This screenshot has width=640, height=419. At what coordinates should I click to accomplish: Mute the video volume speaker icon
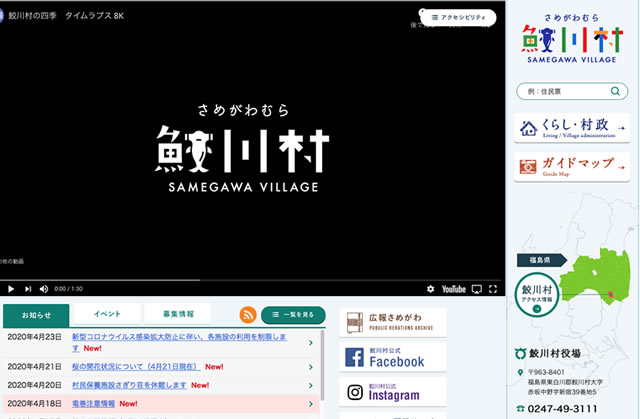44,289
